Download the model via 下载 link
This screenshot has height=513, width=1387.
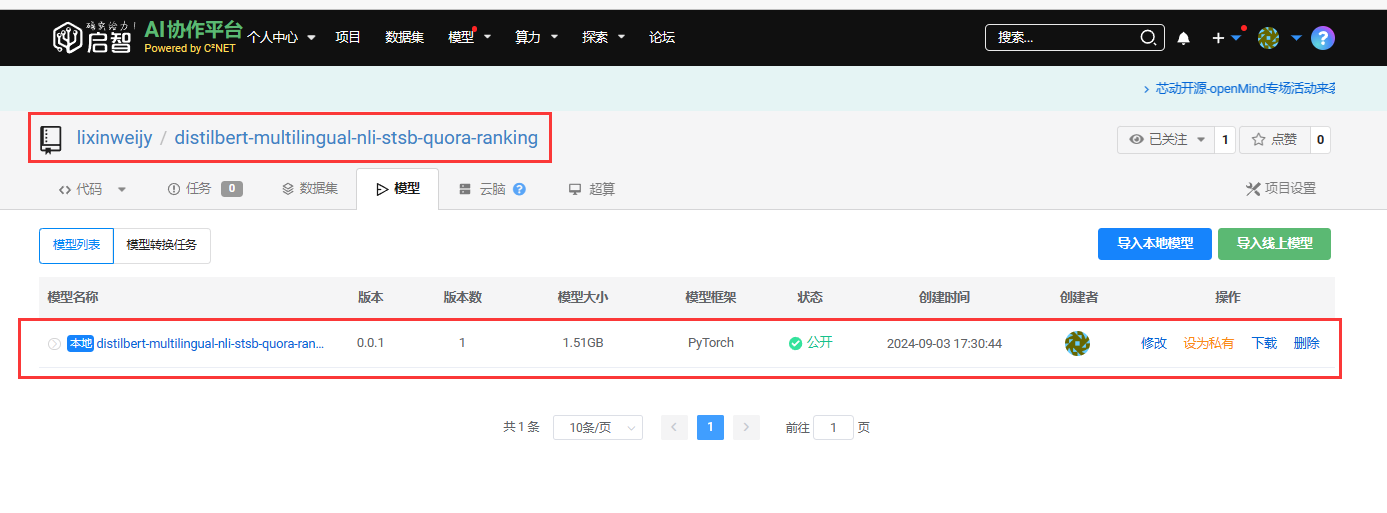coord(1264,343)
